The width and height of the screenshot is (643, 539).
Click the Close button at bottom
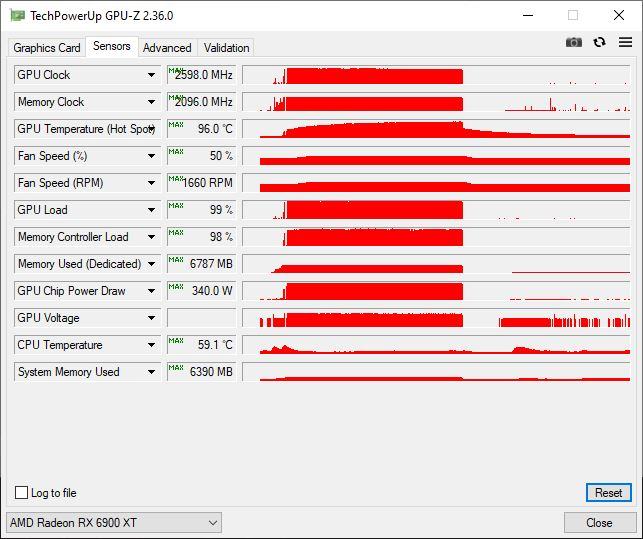599,523
